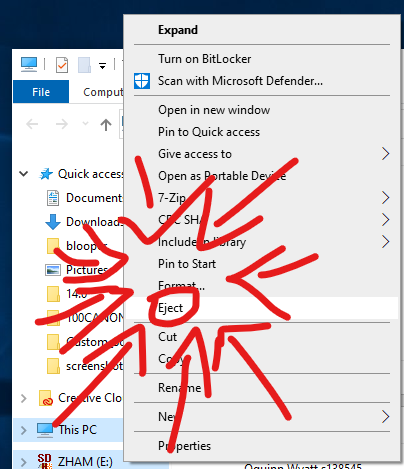The width and height of the screenshot is (404, 469).
Task: Expand the Include in library arrow
Action: tap(385, 242)
